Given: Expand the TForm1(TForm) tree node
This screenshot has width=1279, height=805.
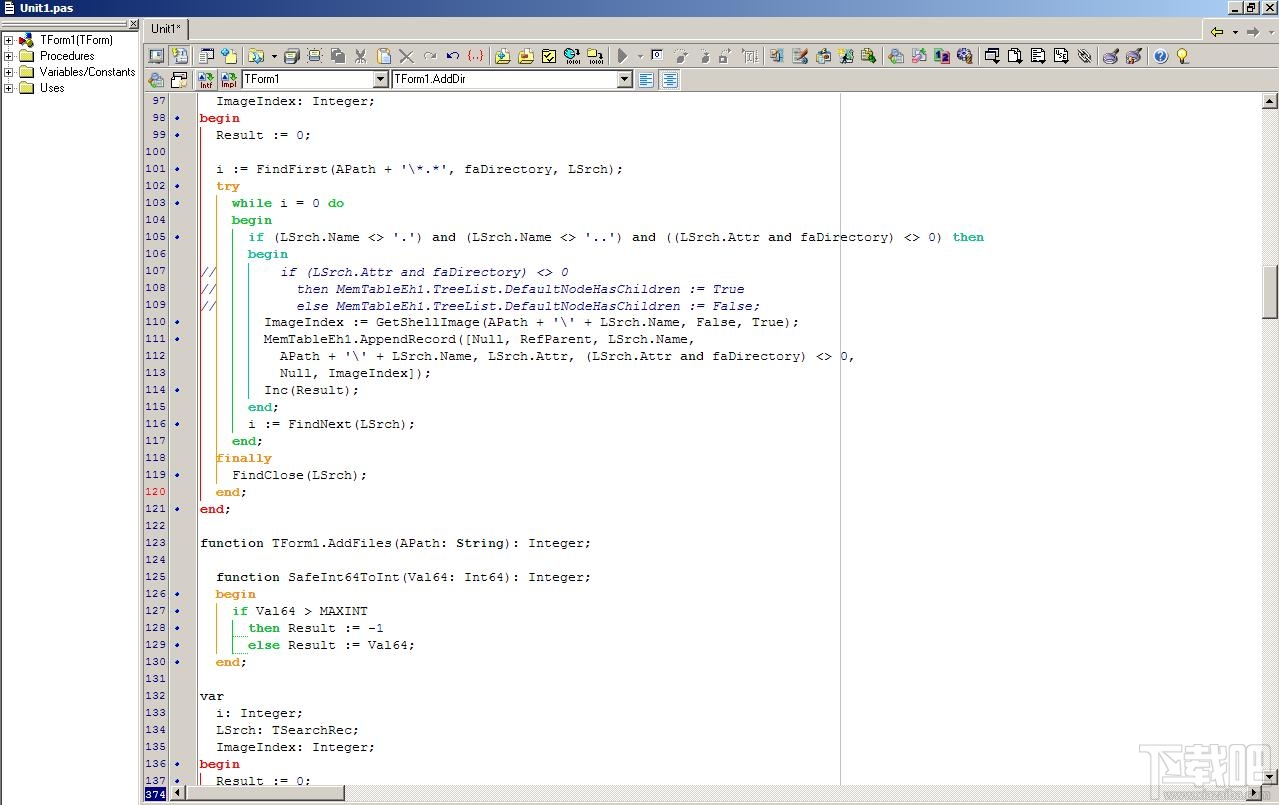Looking at the screenshot, I should pos(8,40).
